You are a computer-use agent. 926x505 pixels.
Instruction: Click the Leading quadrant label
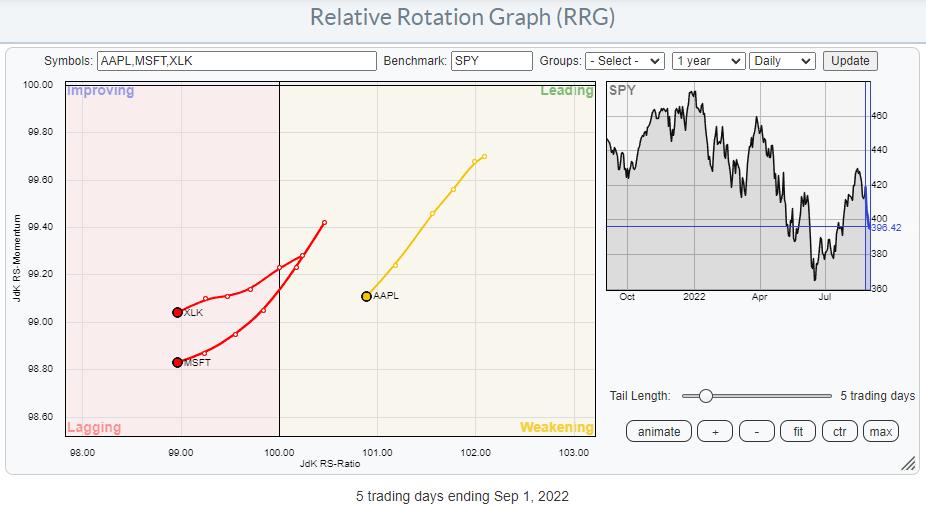tap(566, 91)
